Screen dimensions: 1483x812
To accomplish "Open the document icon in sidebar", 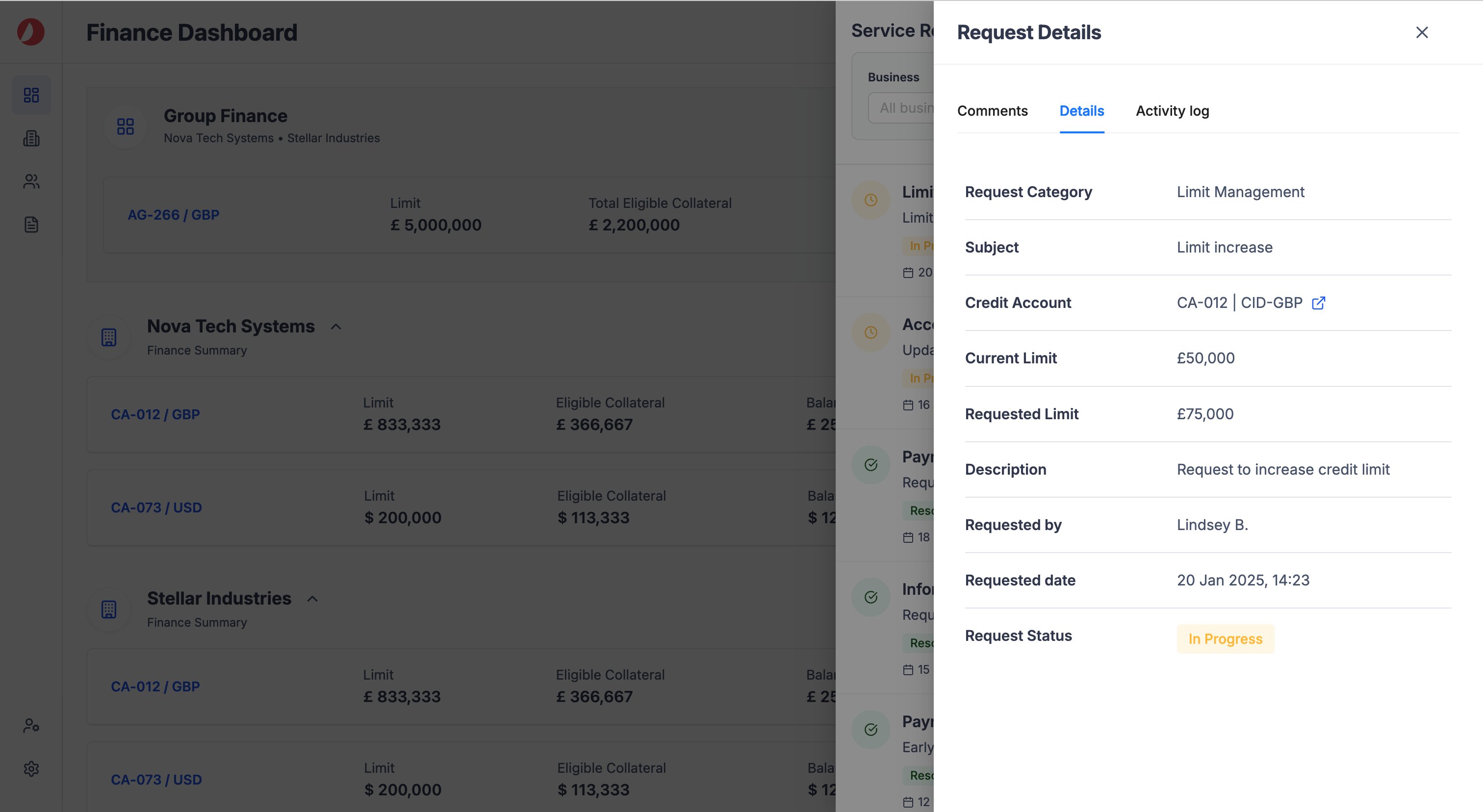I will point(31,225).
